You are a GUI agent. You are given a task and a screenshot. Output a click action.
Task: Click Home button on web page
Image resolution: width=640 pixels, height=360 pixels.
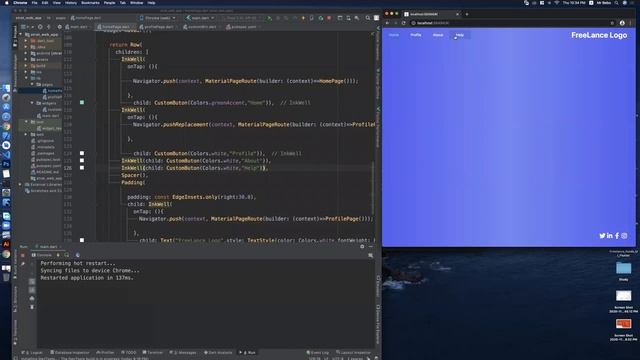pos(393,35)
